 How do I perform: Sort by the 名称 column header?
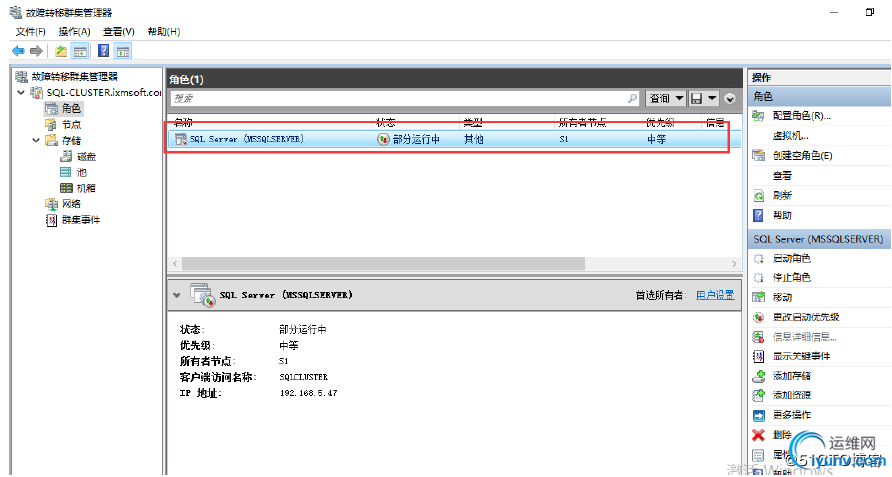click(x=183, y=122)
